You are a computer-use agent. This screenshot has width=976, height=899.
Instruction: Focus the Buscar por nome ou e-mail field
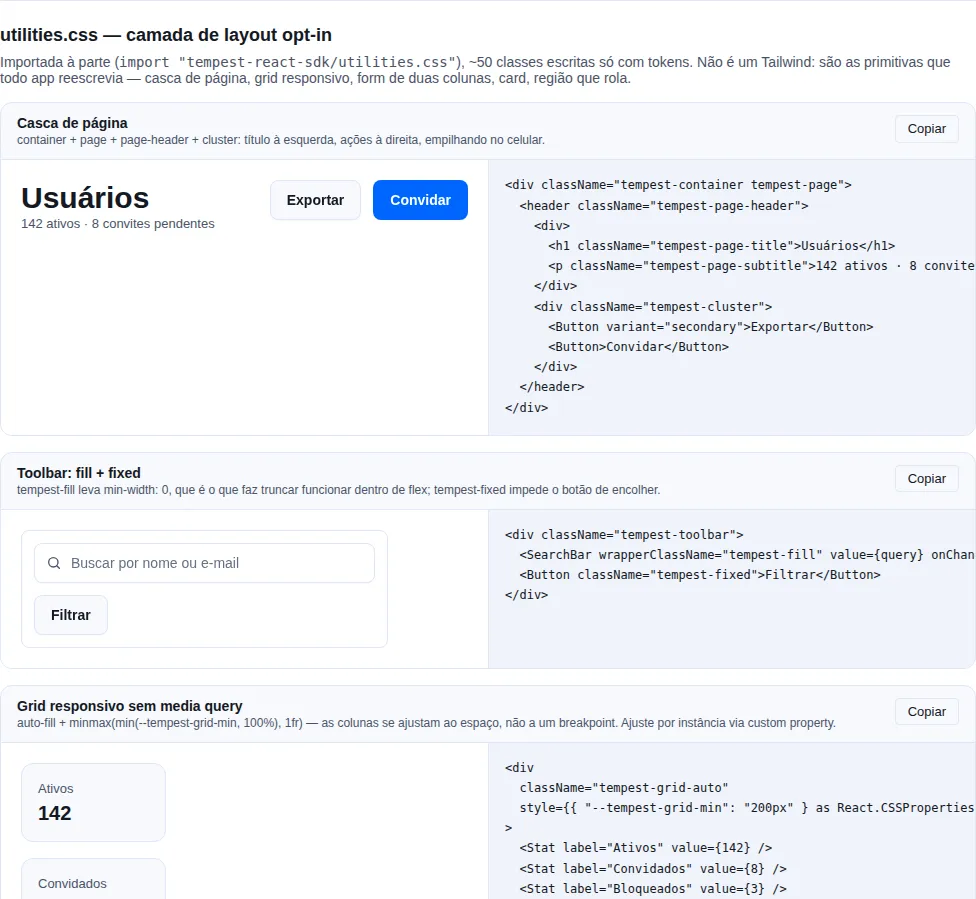[204, 563]
